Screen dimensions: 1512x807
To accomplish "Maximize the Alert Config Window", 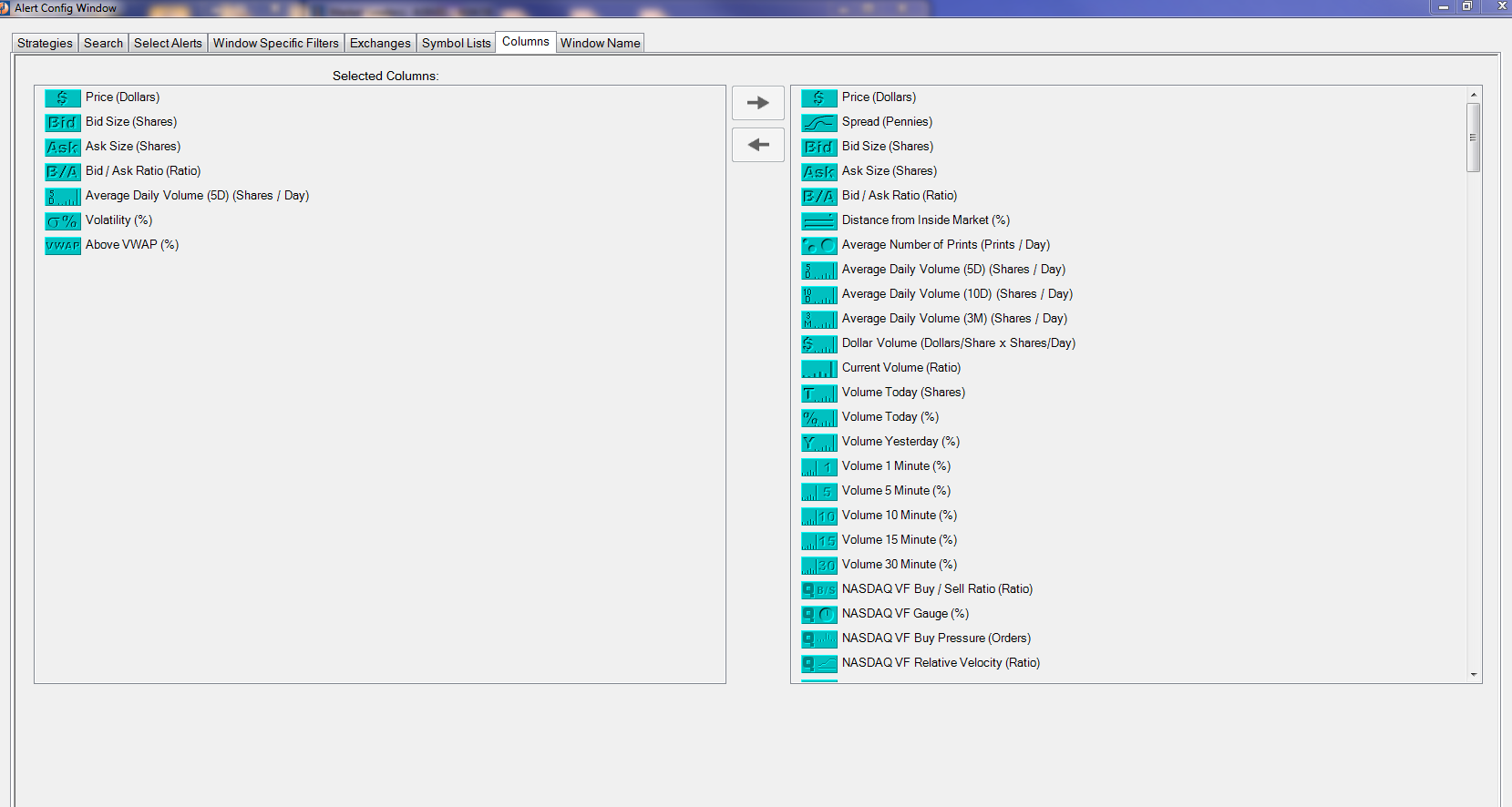I will (x=1467, y=6).
